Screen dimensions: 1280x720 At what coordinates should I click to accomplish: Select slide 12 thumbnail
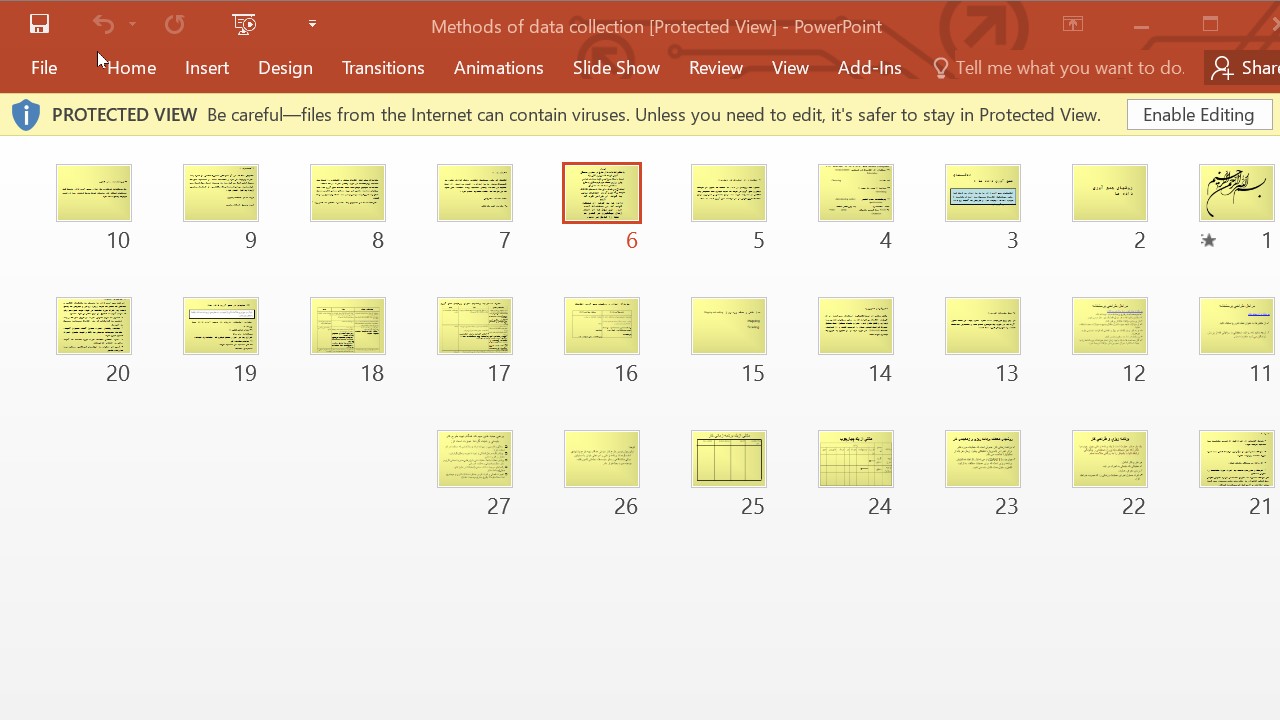1110,326
